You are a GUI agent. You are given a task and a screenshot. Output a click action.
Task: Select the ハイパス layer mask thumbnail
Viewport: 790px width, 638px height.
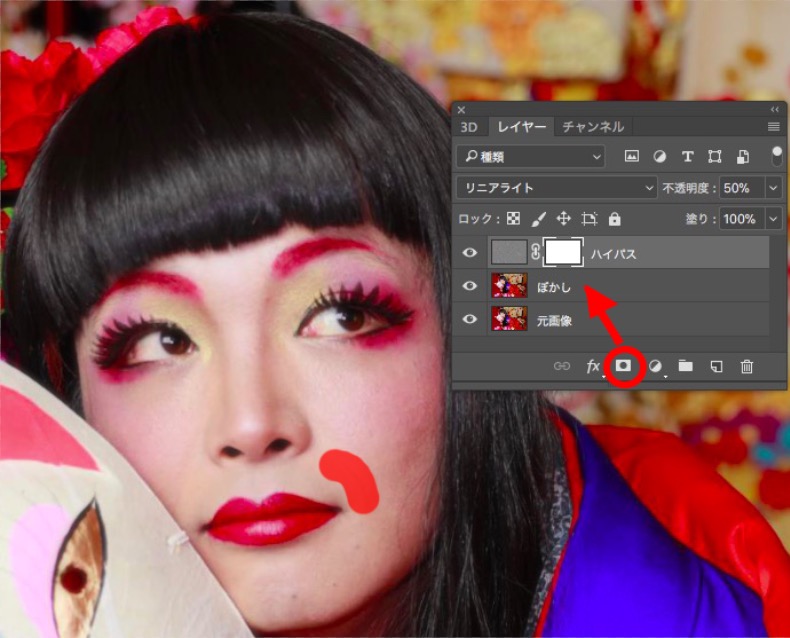point(563,252)
